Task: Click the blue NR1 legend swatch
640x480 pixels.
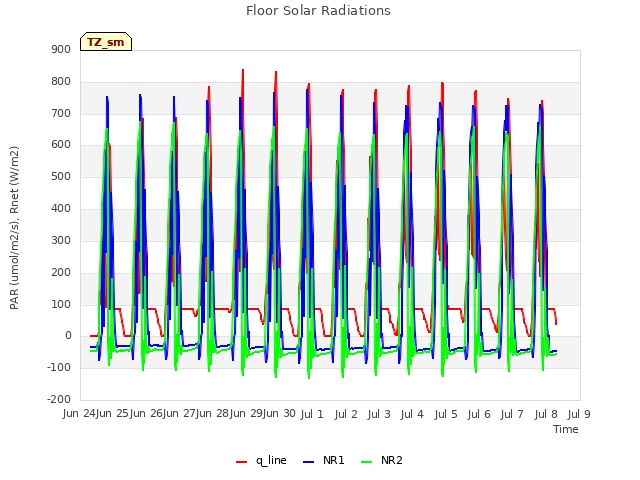Action: (309, 462)
